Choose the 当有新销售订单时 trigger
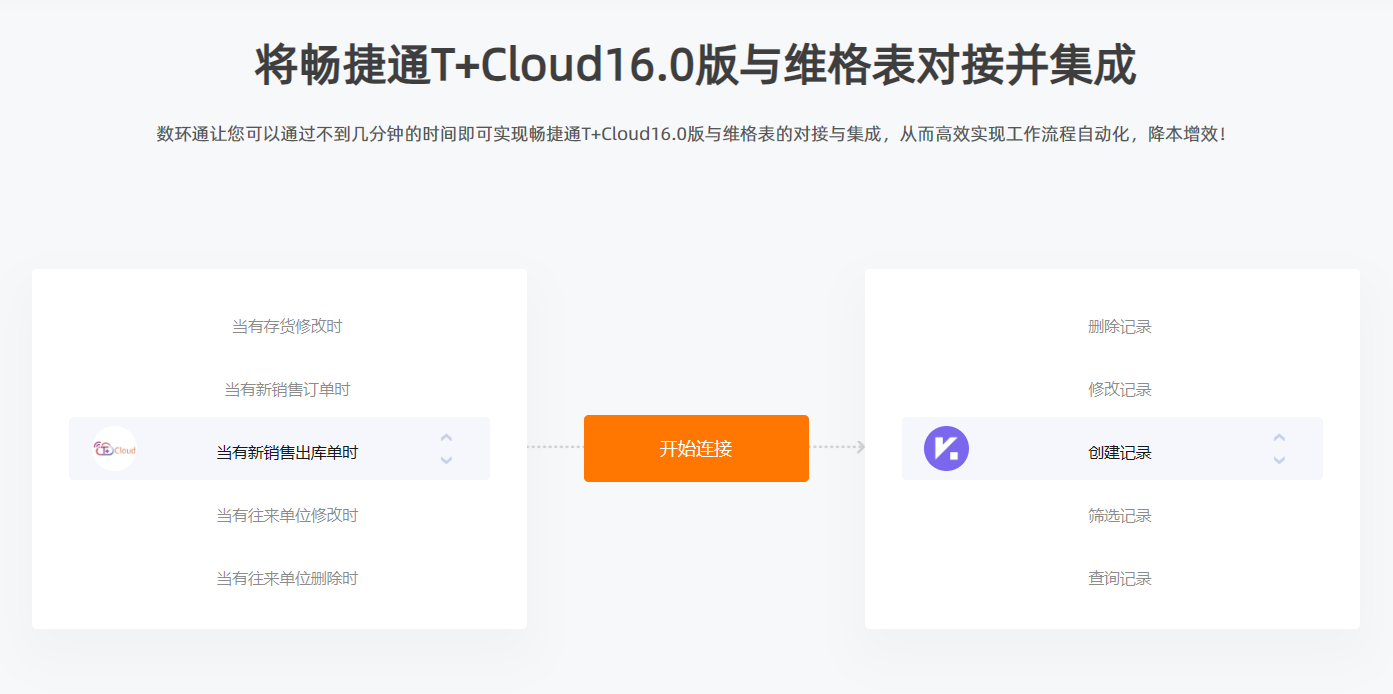This screenshot has width=1393, height=694. pos(287,389)
